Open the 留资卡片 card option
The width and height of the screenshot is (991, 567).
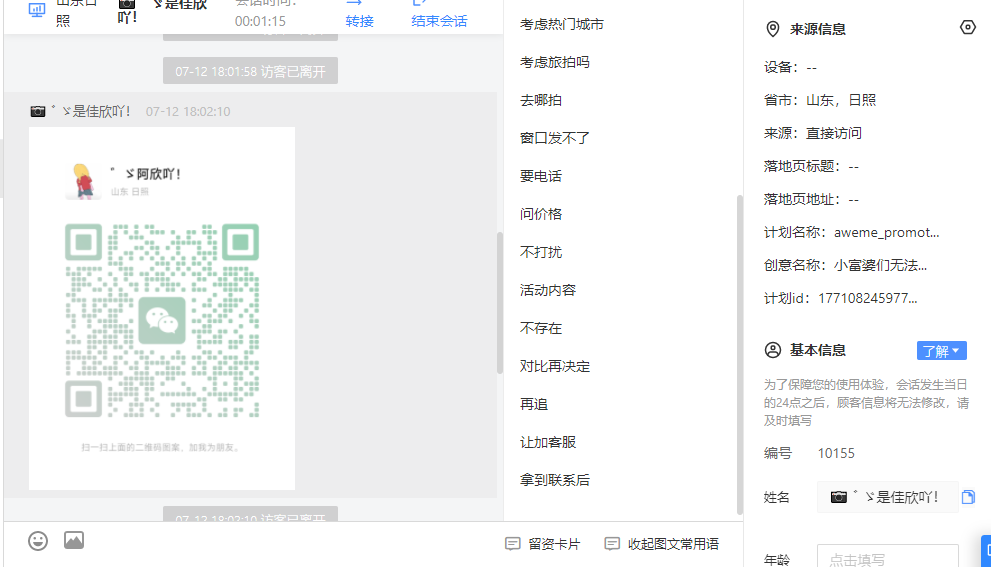click(543, 544)
